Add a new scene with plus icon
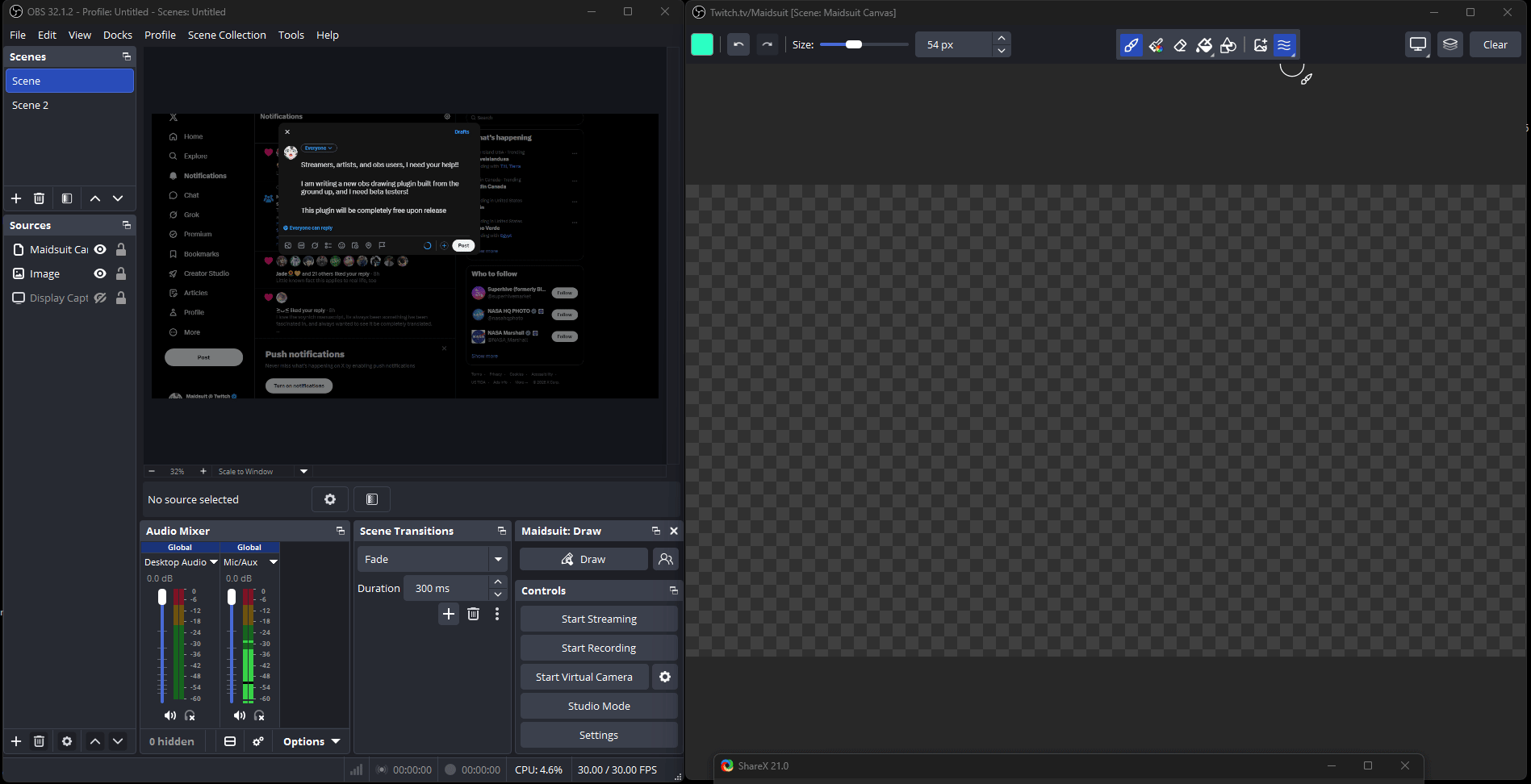This screenshot has height=784, width=1531. (16, 198)
